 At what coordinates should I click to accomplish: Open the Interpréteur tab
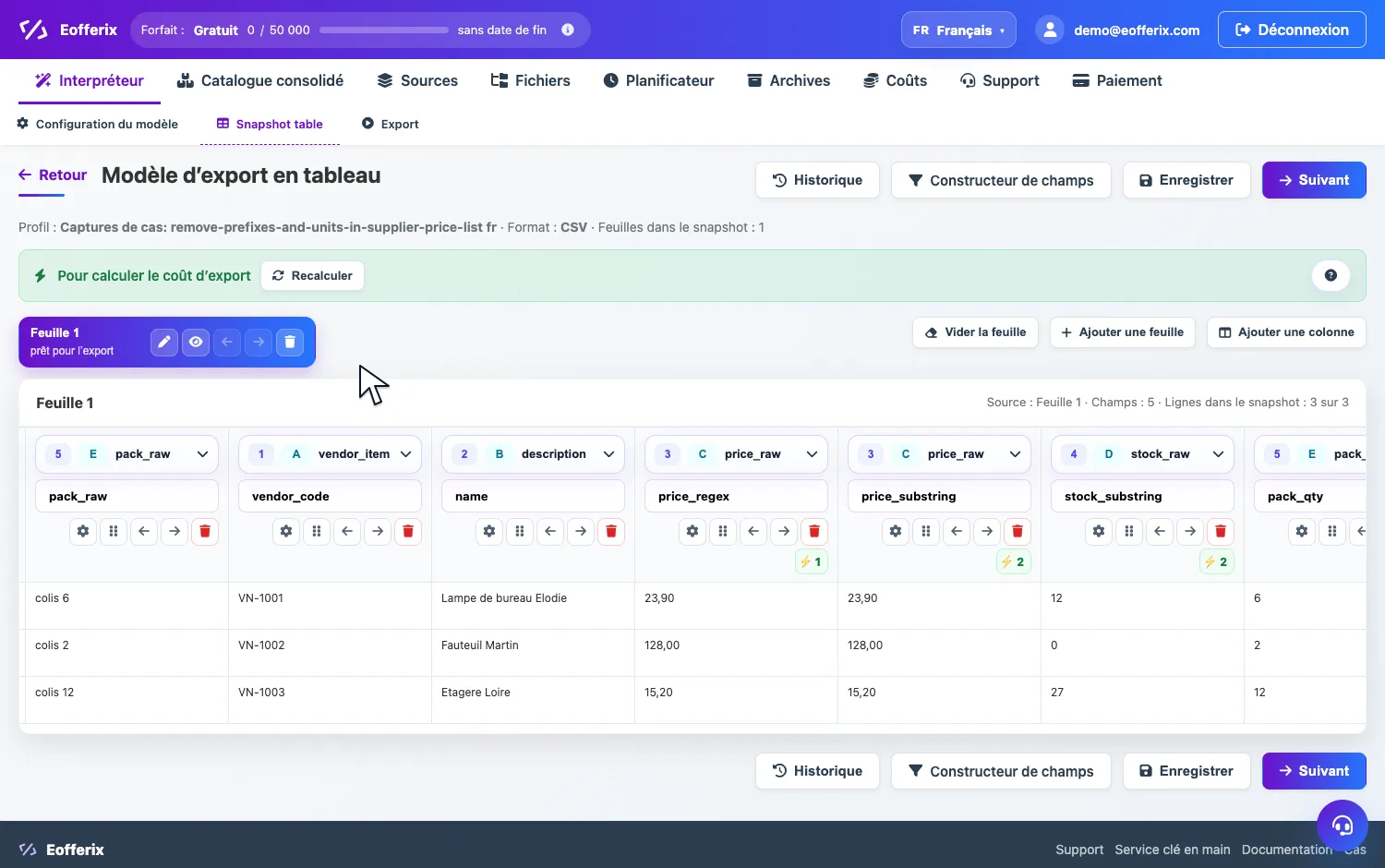(90, 80)
